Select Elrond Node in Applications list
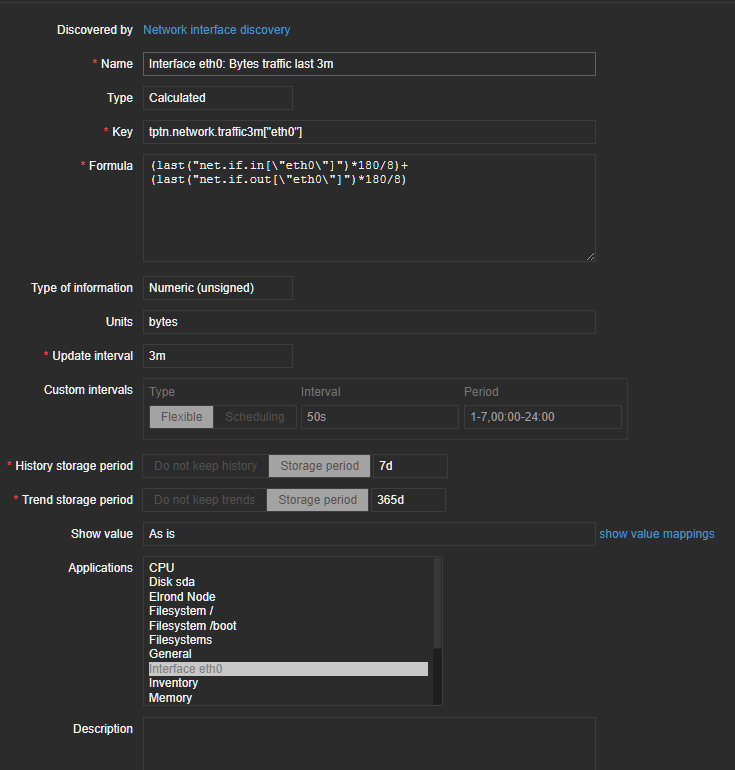This screenshot has height=770, width=735. 182,597
